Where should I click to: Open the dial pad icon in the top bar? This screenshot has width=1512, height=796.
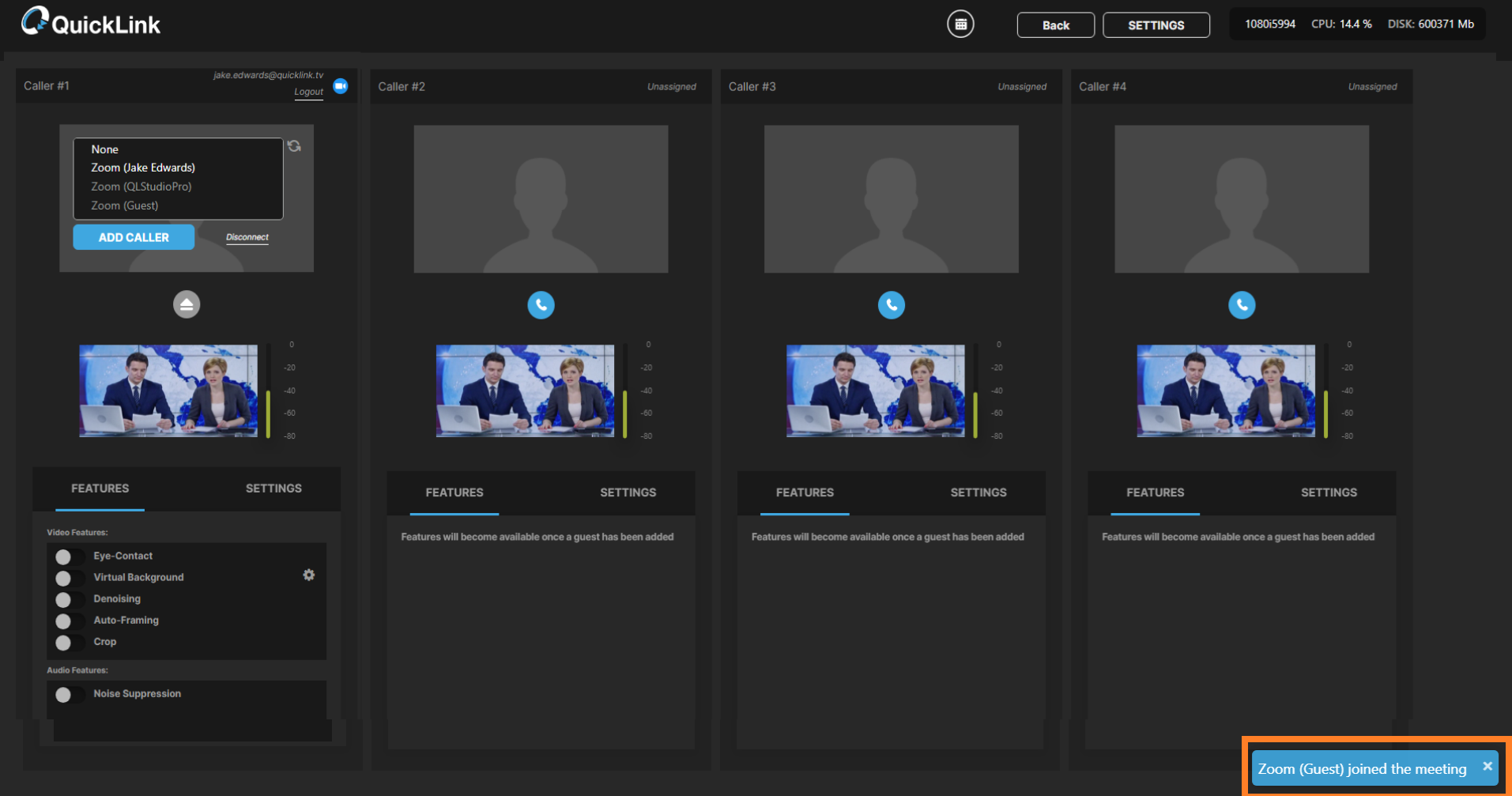[960, 24]
